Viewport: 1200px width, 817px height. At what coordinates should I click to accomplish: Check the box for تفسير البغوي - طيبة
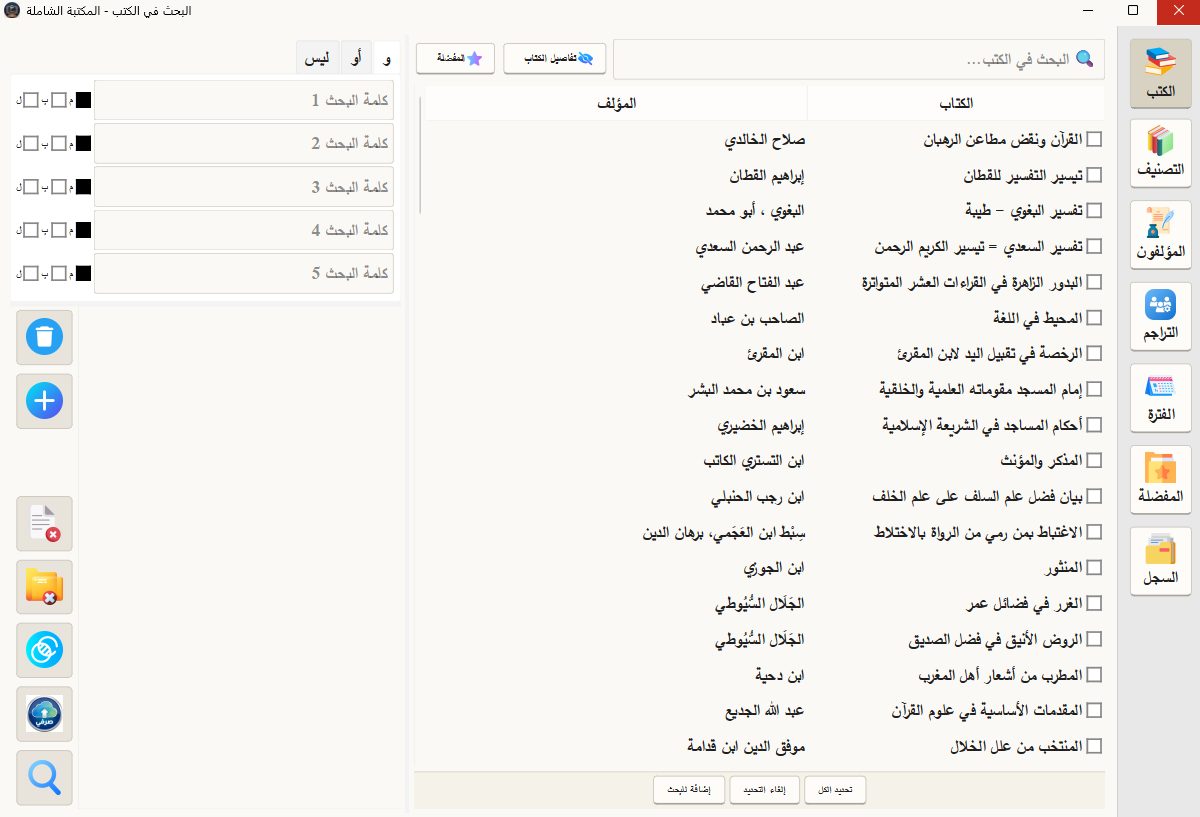pyautogui.click(x=1094, y=210)
